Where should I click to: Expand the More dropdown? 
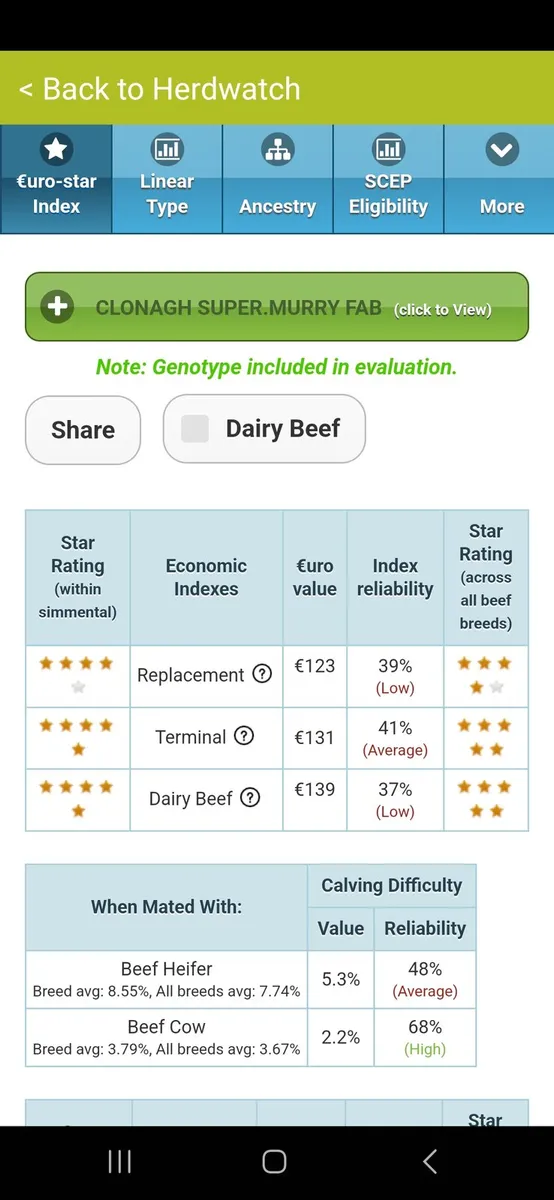pyautogui.click(x=501, y=179)
